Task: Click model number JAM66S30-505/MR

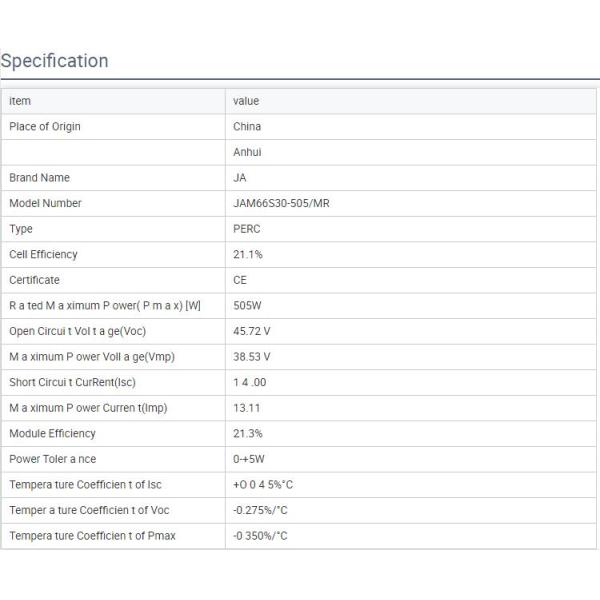Action: tap(281, 203)
